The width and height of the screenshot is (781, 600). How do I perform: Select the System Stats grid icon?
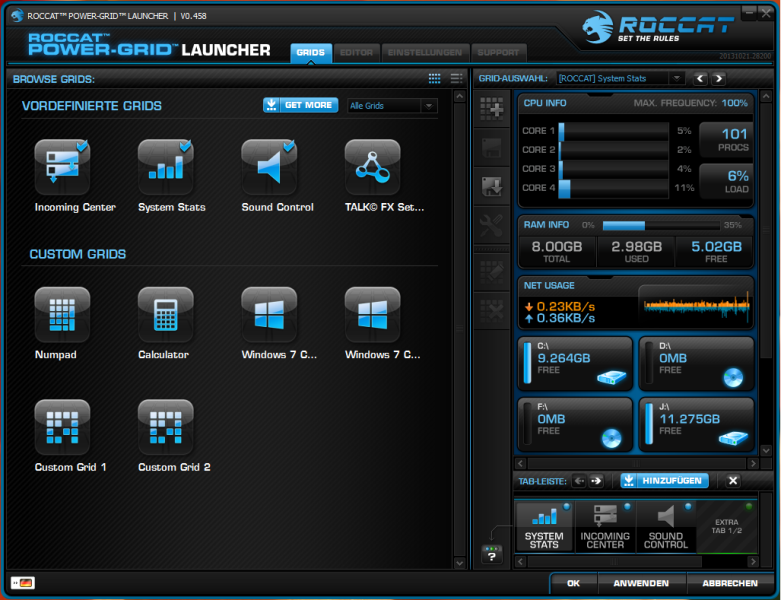(165, 168)
